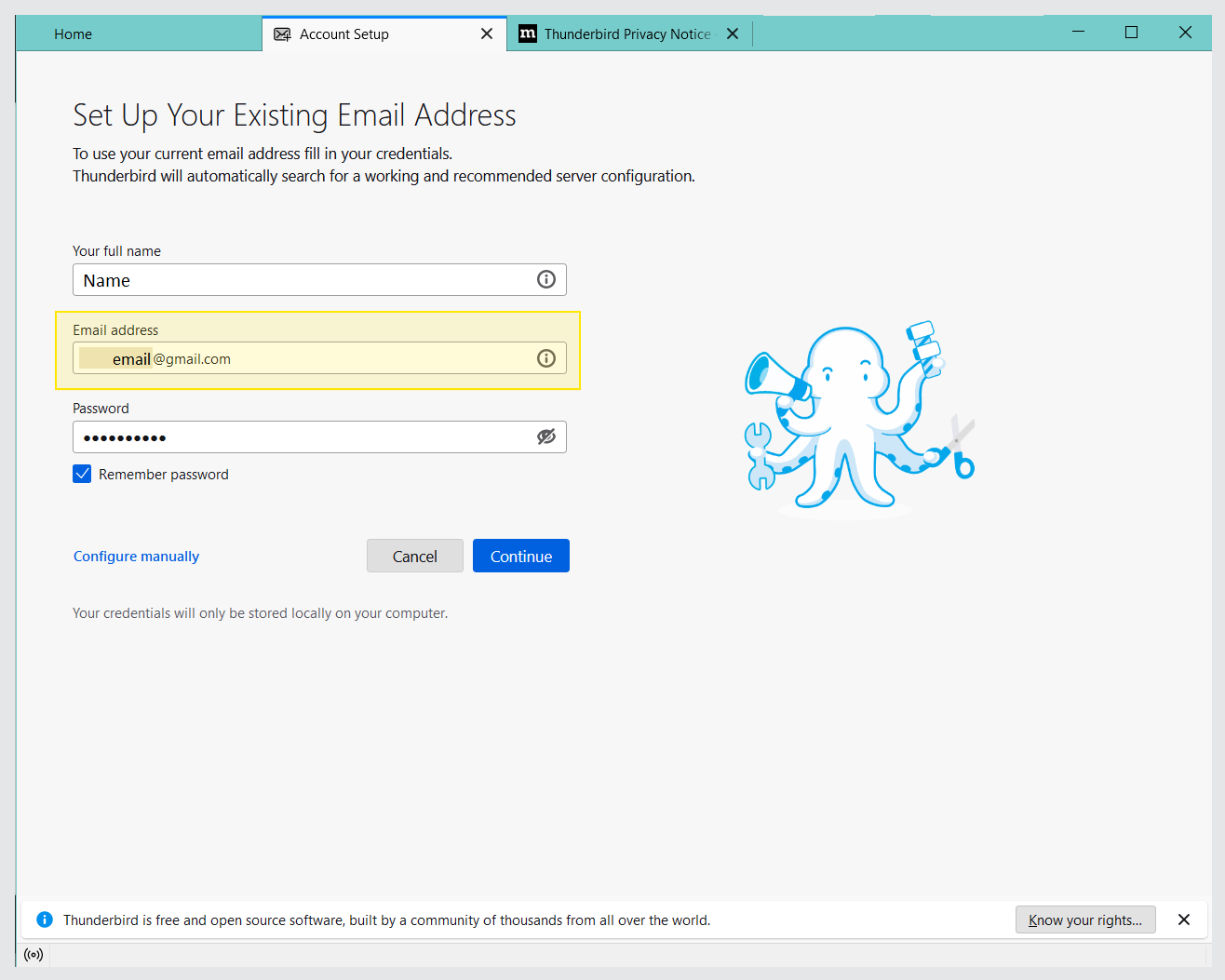Click the Account Setup tab envelope icon
The height and width of the screenshot is (980, 1225).
(282, 34)
